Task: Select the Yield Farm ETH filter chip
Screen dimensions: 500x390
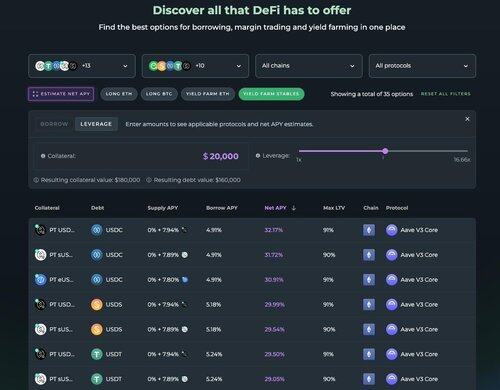Action: pyautogui.click(x=208, y=94)
